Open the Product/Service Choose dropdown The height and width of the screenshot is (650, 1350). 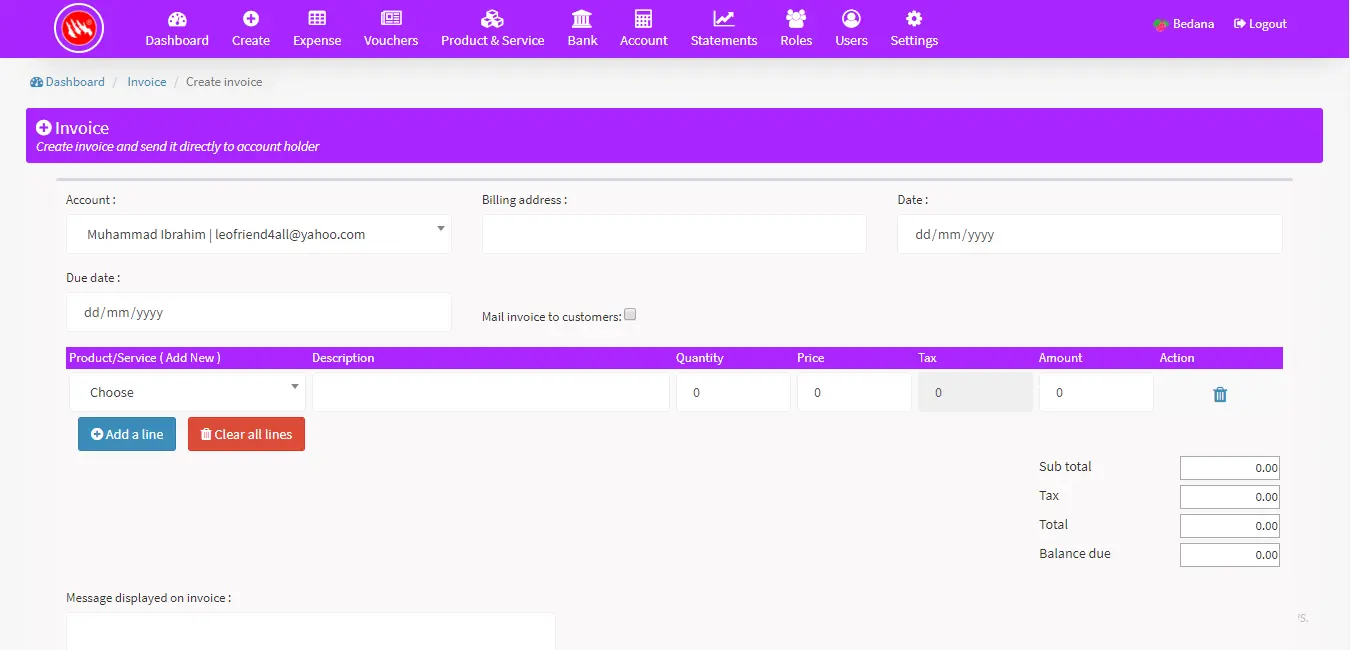coord(187,392)
